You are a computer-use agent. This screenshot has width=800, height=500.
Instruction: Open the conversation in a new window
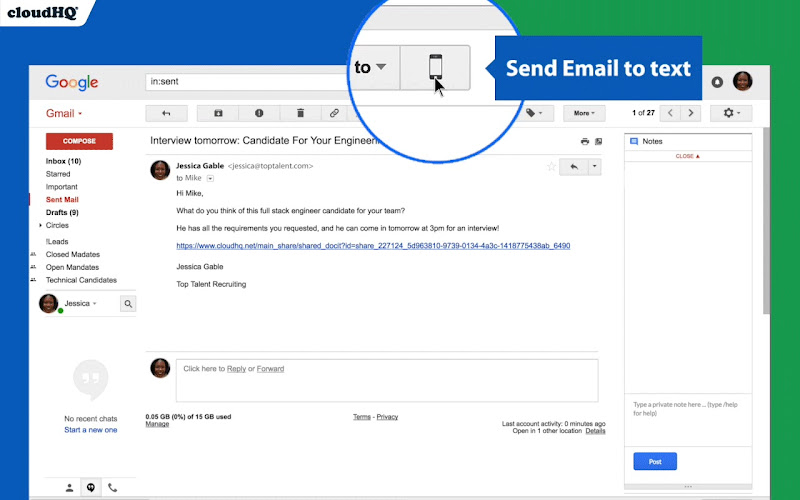598,141
